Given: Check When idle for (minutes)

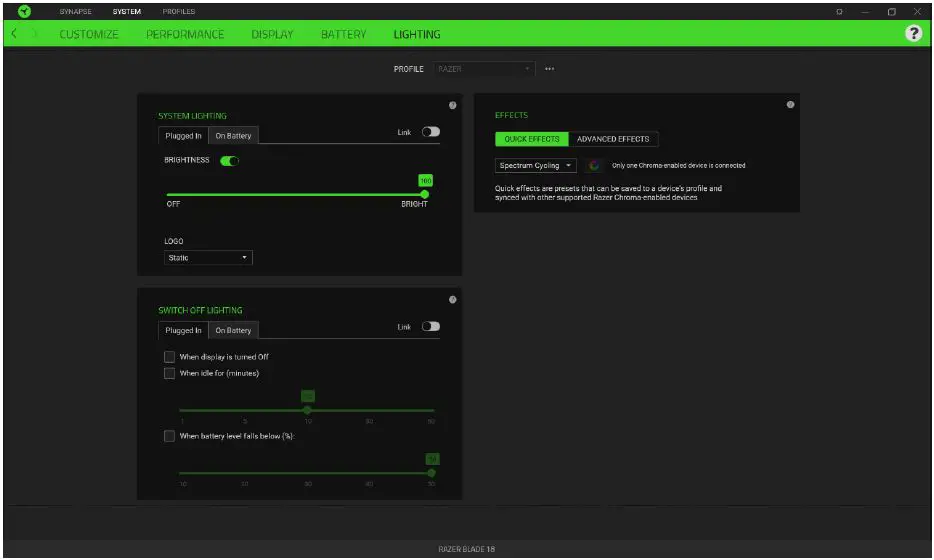Looking at the screenshot, I should click(169, 374).
